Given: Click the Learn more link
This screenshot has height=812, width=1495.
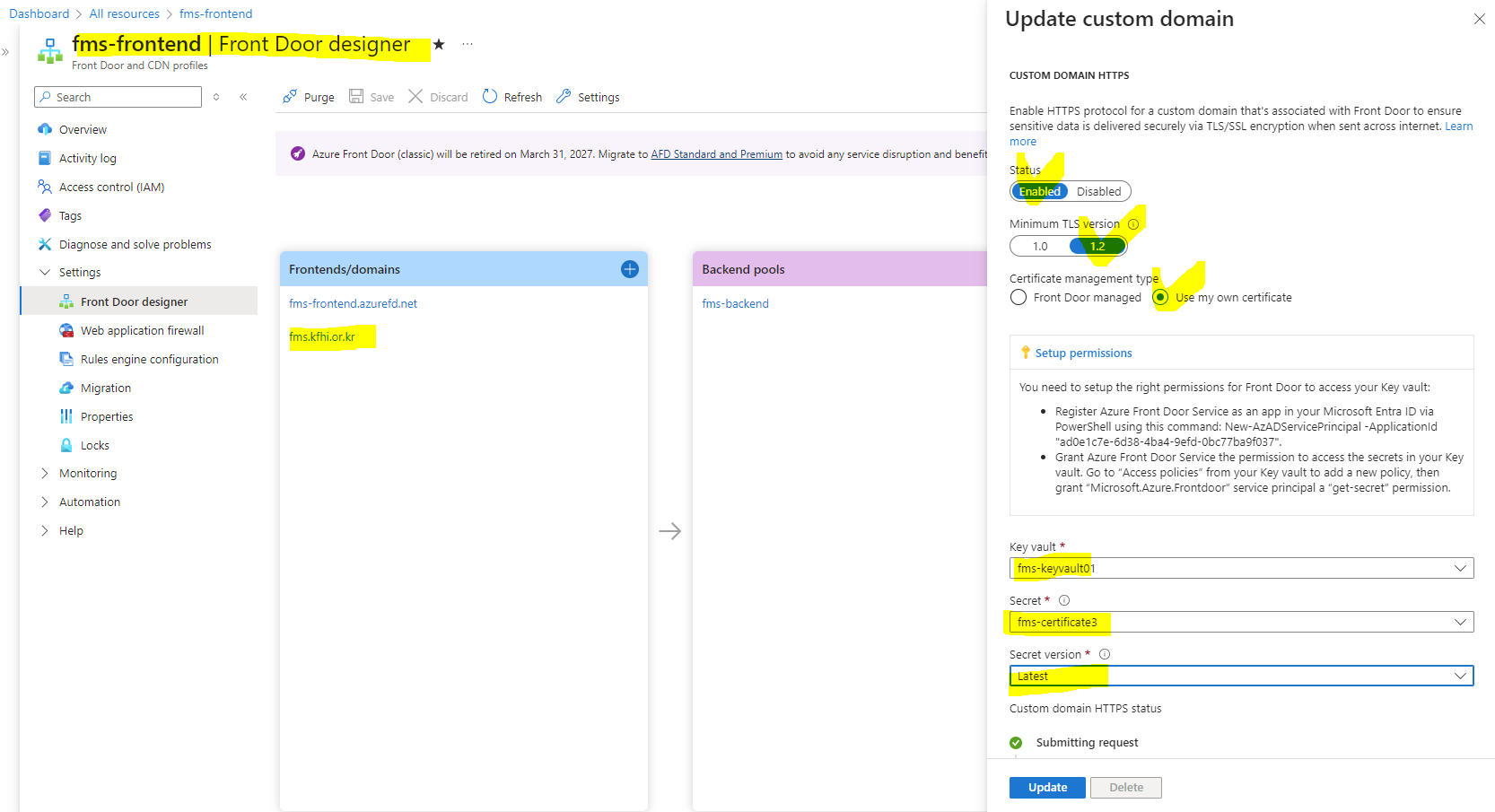Looking at the screenshot, I should [1458, 127].
